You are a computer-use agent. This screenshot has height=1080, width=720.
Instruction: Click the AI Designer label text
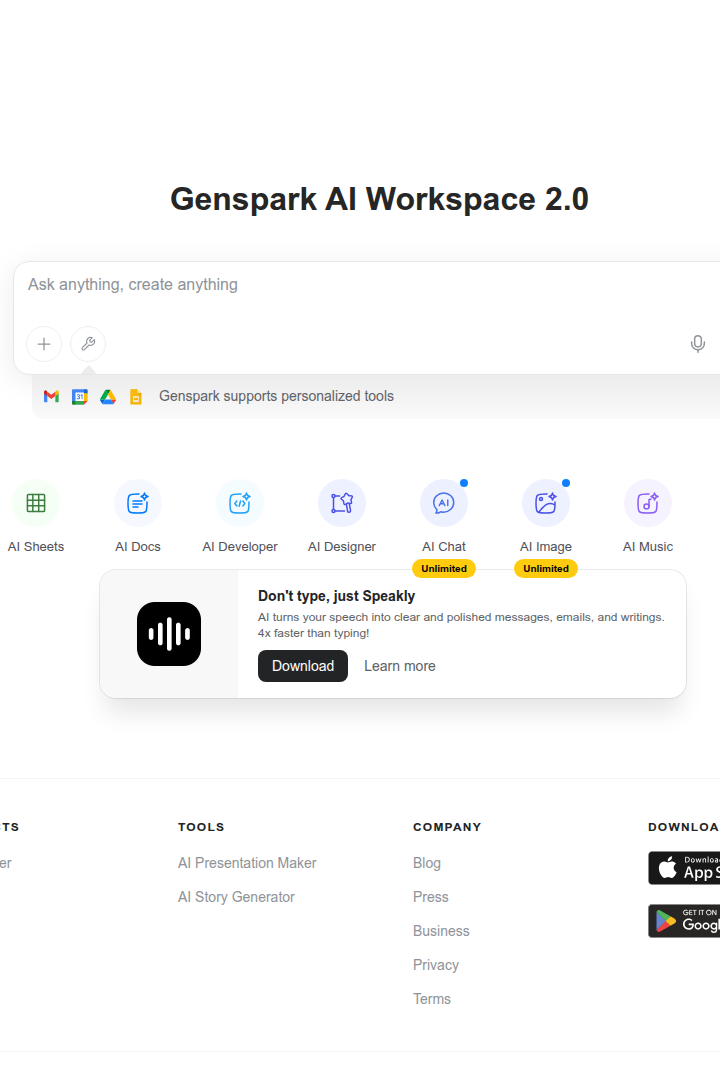(342, 547)
